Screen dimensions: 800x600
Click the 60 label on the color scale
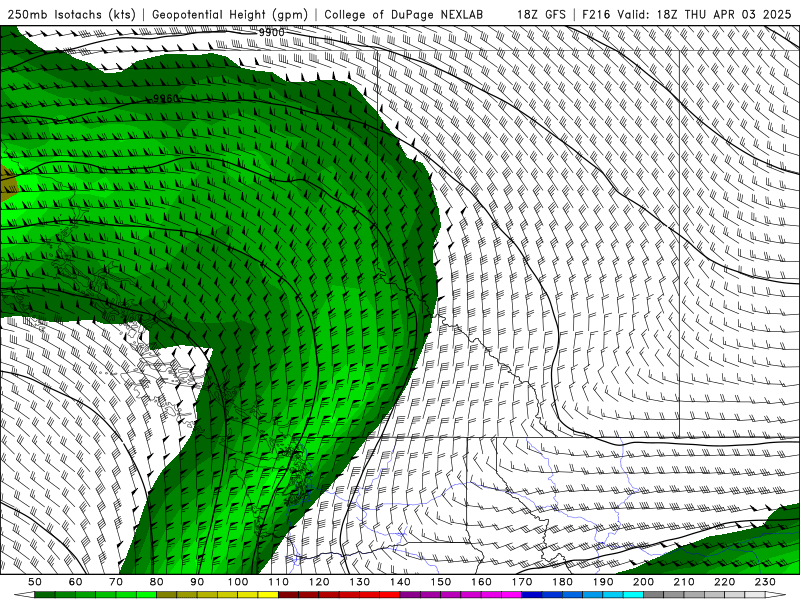pyautogui.click(x=76, y=582)
